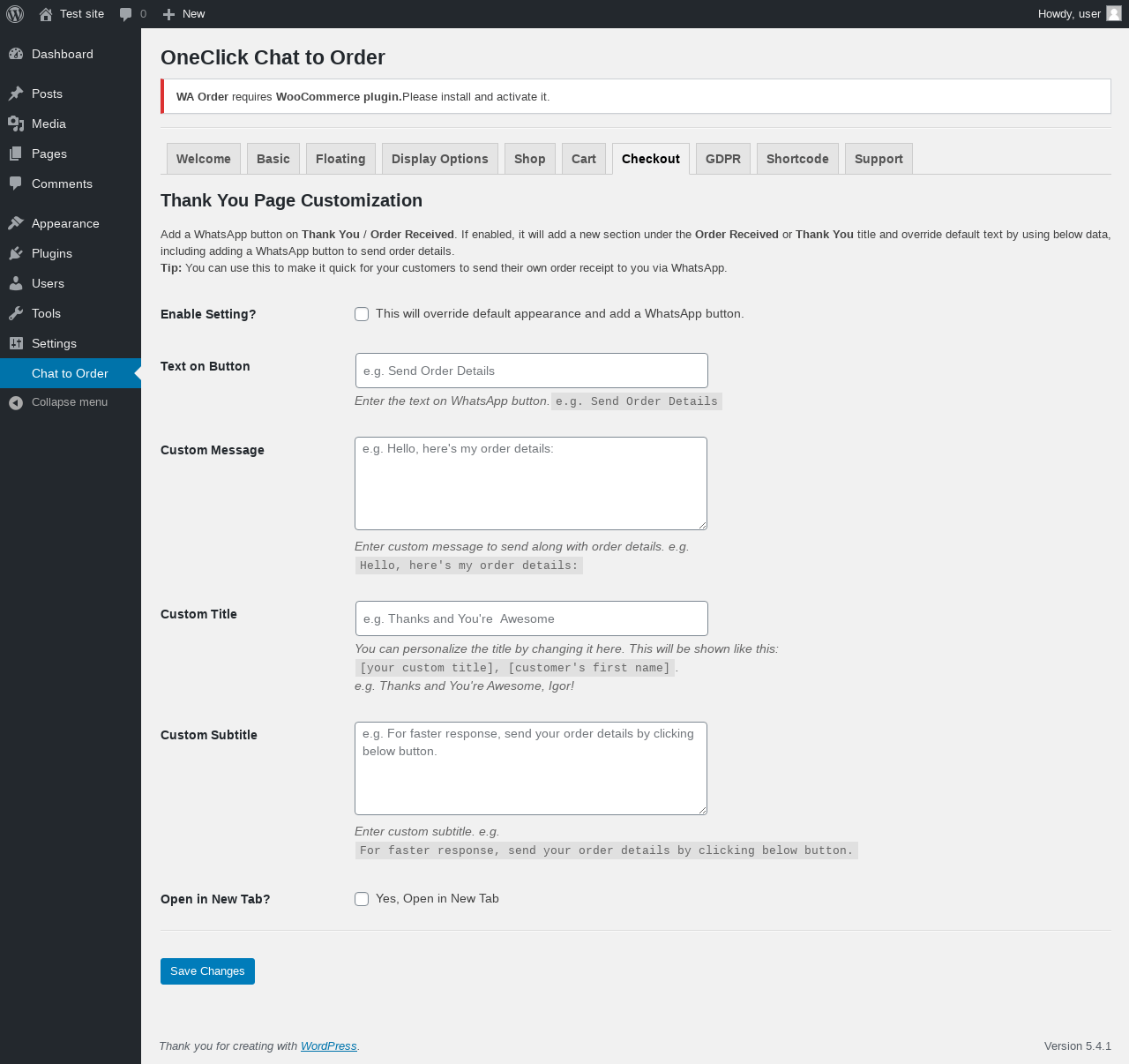
Task: Click the Comments icon in sidebar
Action: click(x=16, y=184)
